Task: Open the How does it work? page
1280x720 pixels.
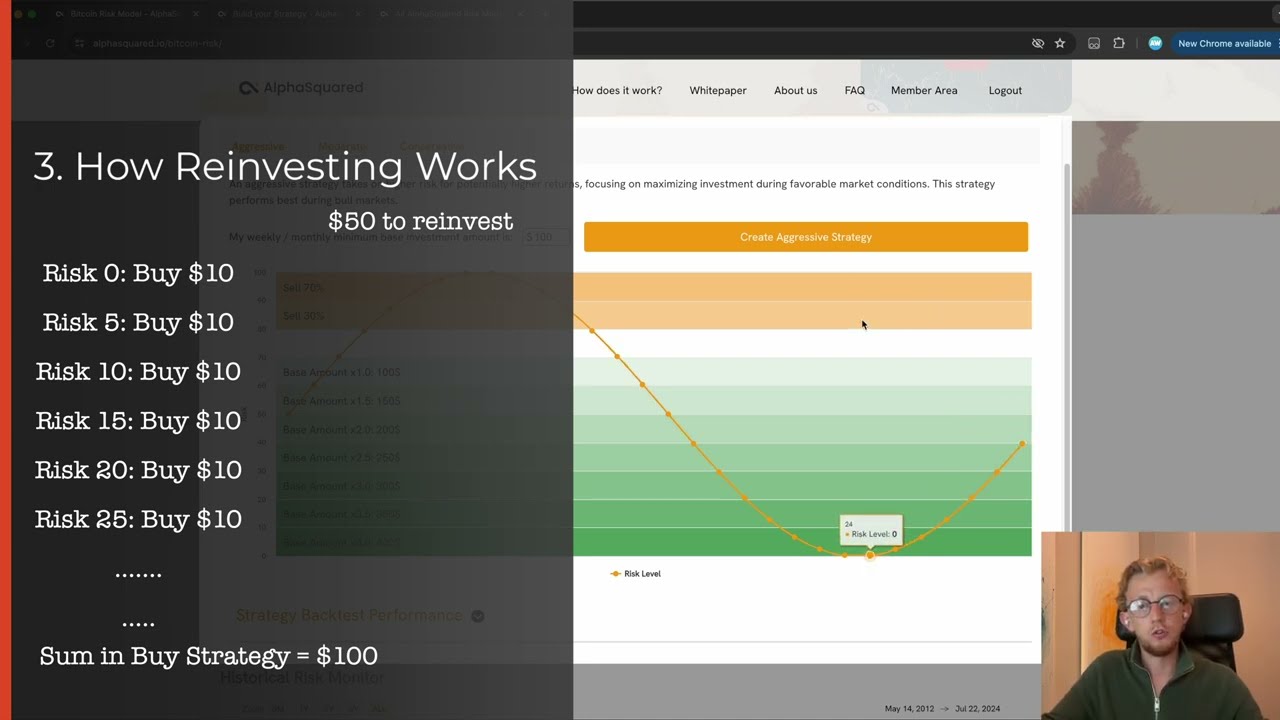Action: click(x=616, y=90)
